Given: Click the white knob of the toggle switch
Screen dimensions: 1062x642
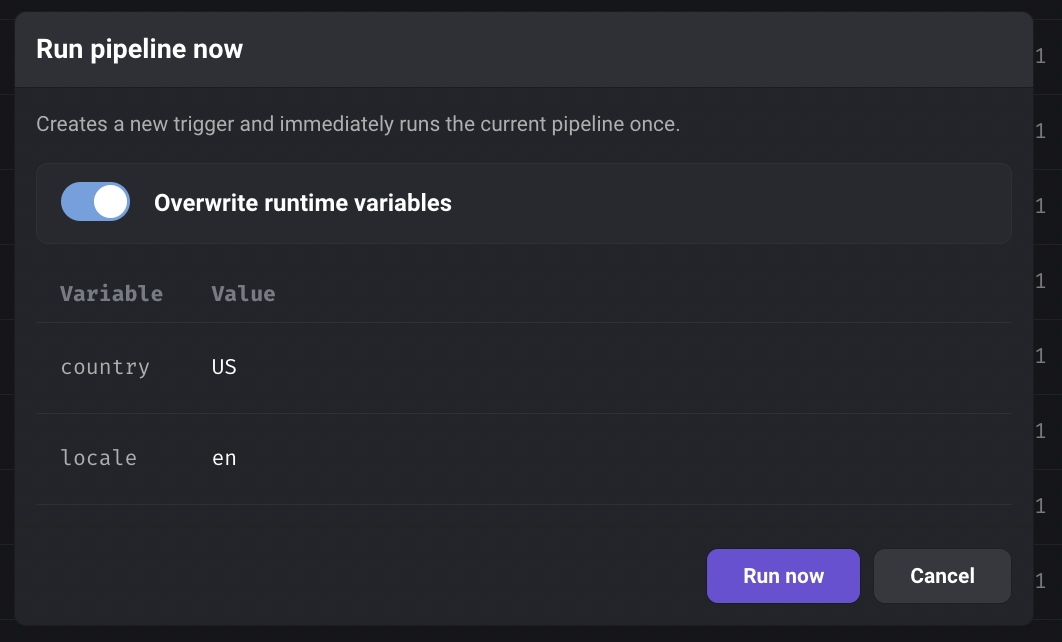Looking at the screenshot, I should (x=110, y=202).
